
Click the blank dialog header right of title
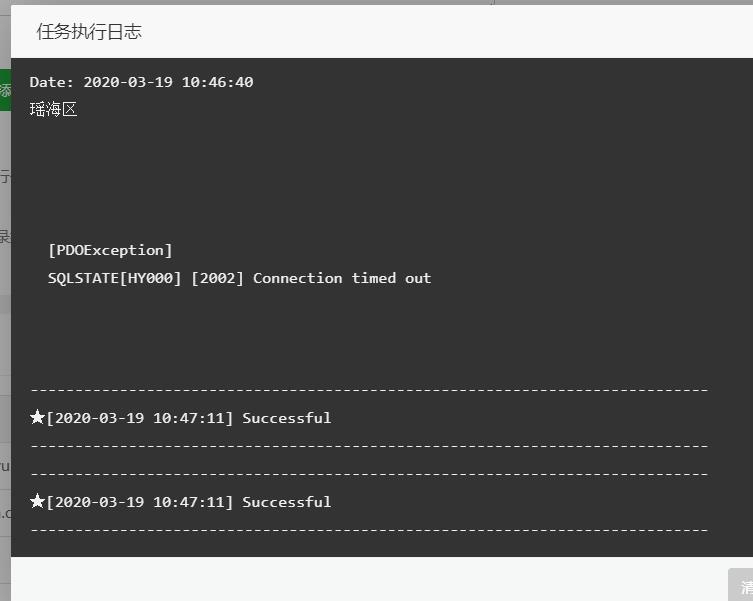450,32
